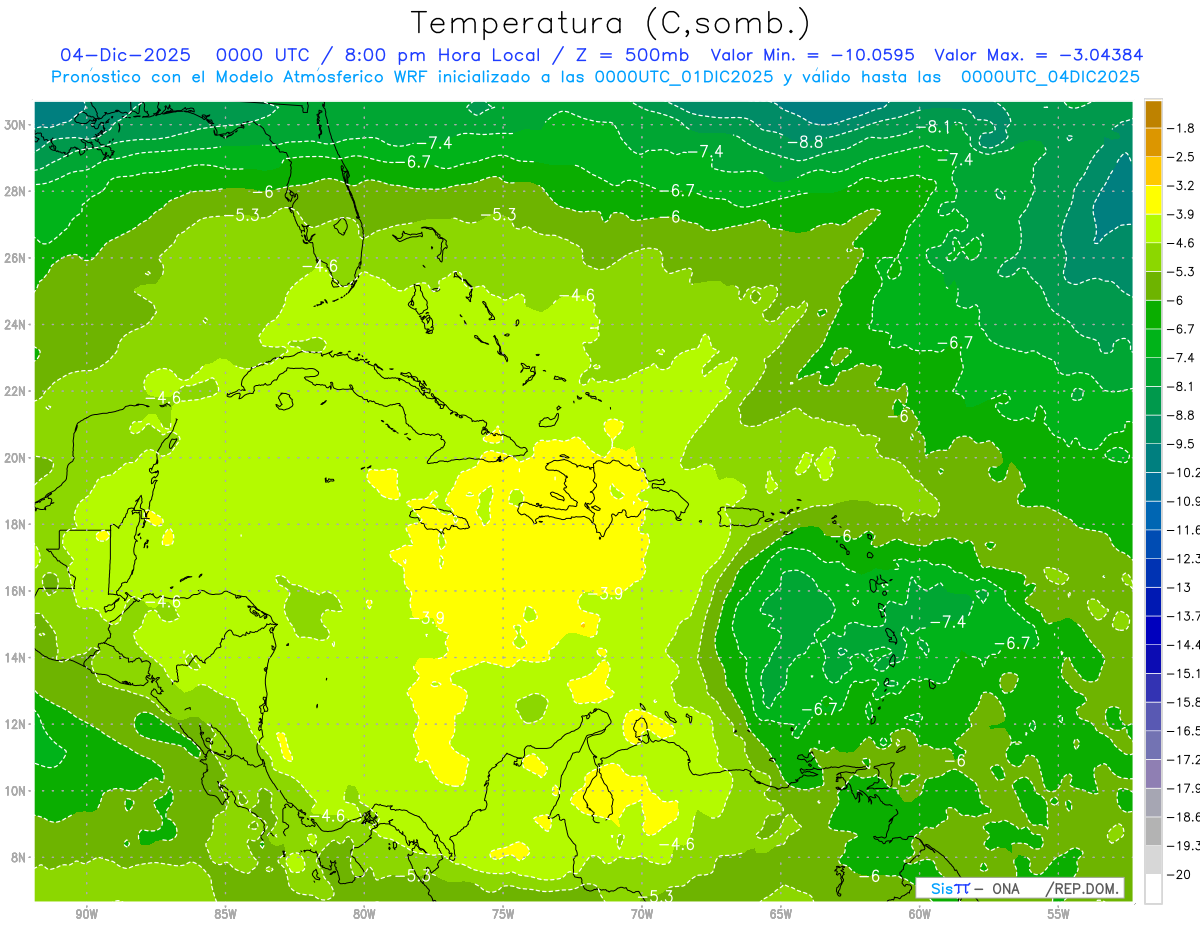The width and height of the screenshot is (1200, 927).
Task: Click the '-9.5' colorbar value
Action: tap(1182, 443)
